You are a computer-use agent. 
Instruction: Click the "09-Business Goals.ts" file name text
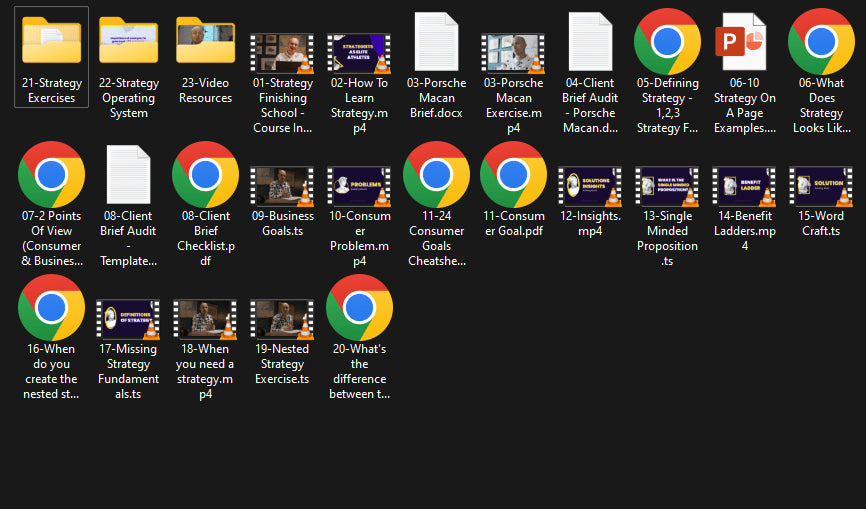click(282, 224)
